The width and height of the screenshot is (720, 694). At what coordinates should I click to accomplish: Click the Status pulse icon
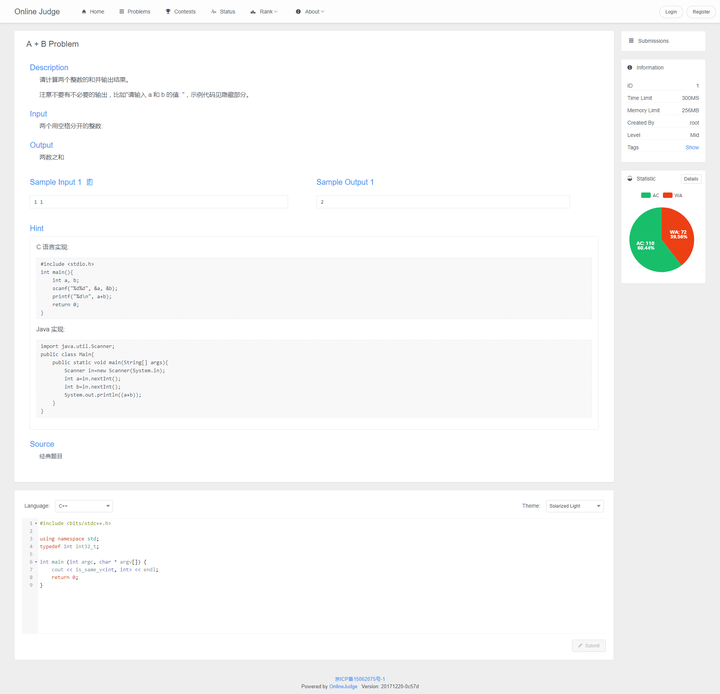tap(214, 12)
